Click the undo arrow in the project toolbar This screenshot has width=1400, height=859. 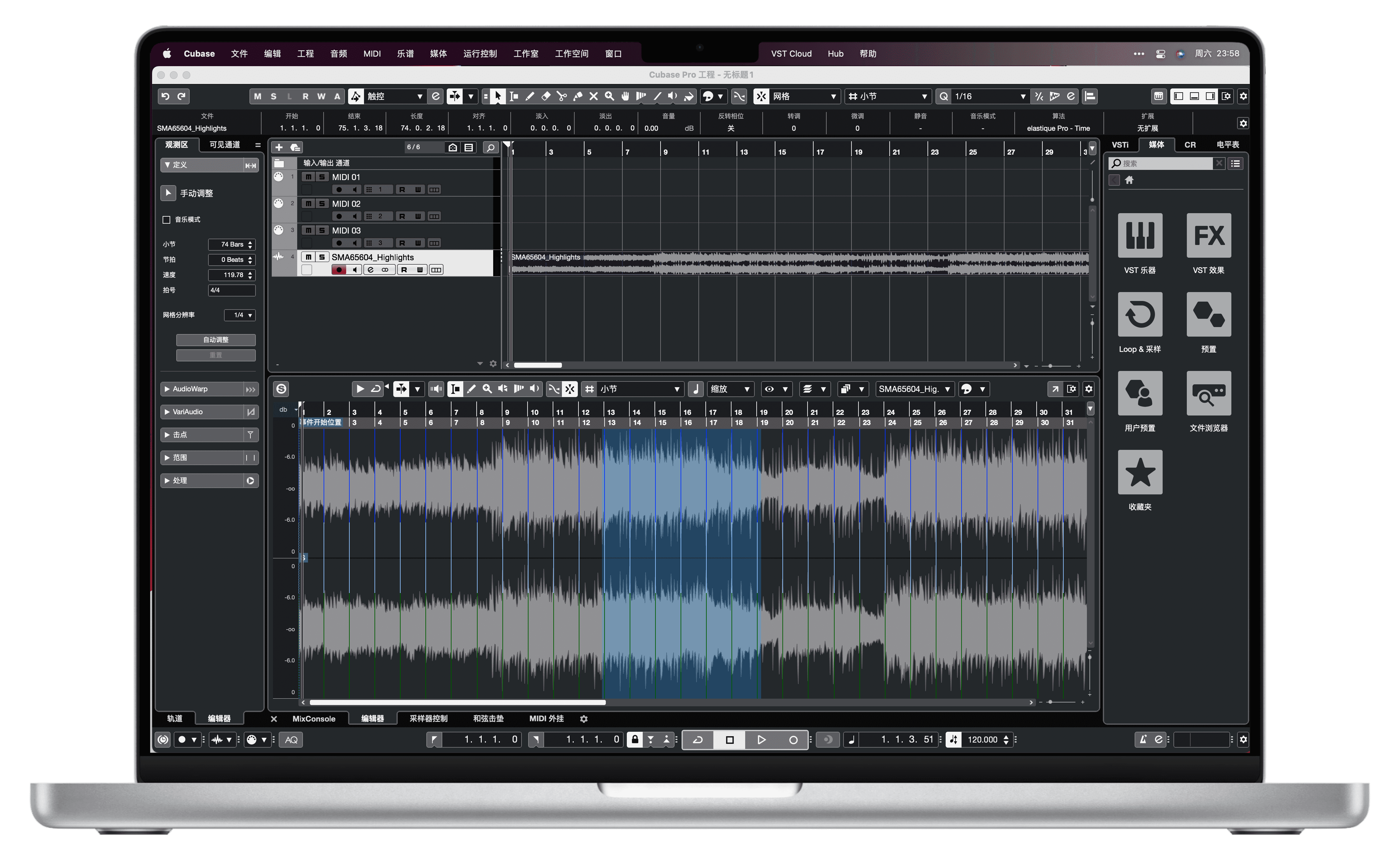pyautogui.click(x=165, y=97)
